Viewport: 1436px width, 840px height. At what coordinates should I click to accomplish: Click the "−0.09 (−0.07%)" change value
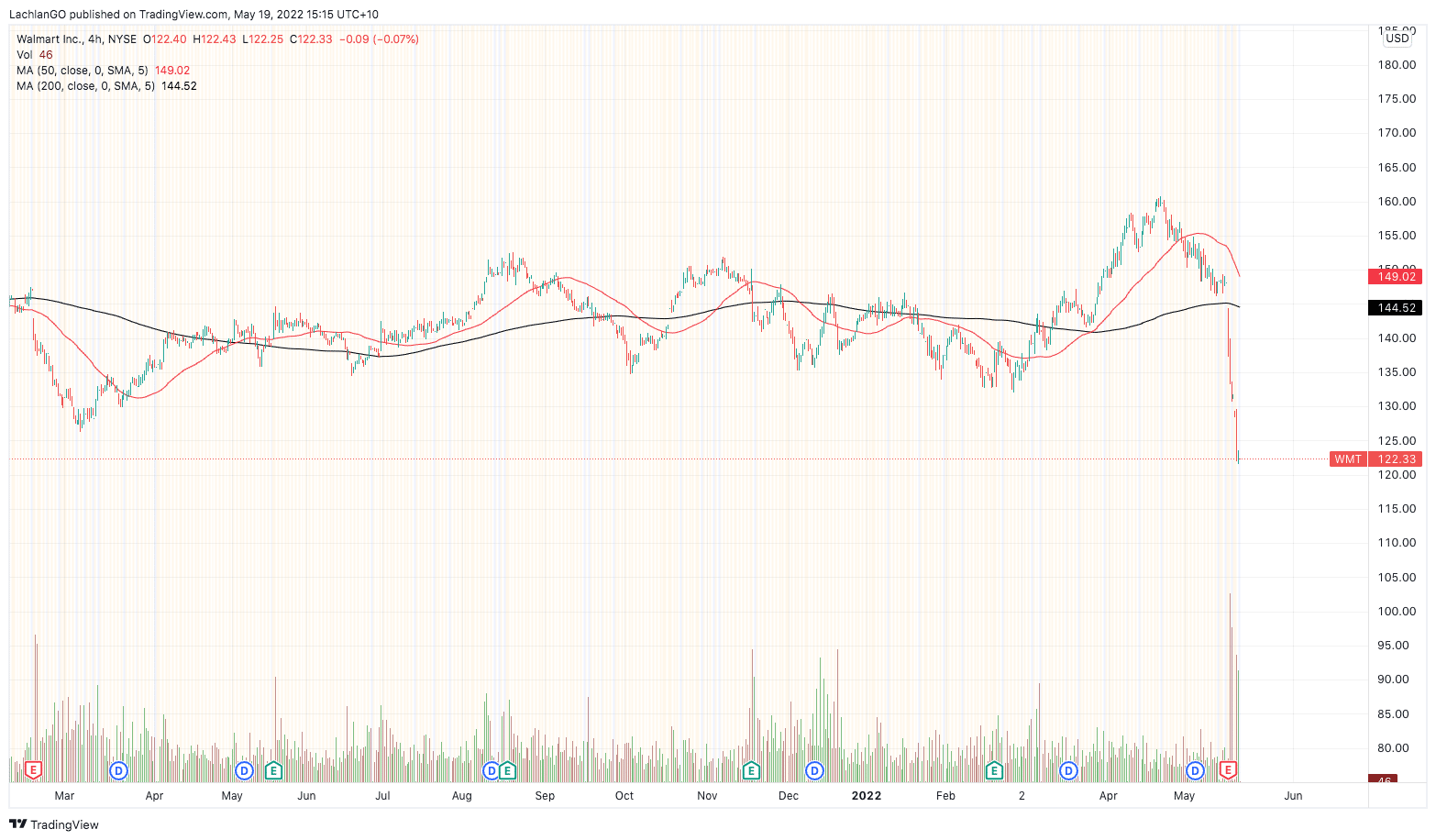[379, 39]
